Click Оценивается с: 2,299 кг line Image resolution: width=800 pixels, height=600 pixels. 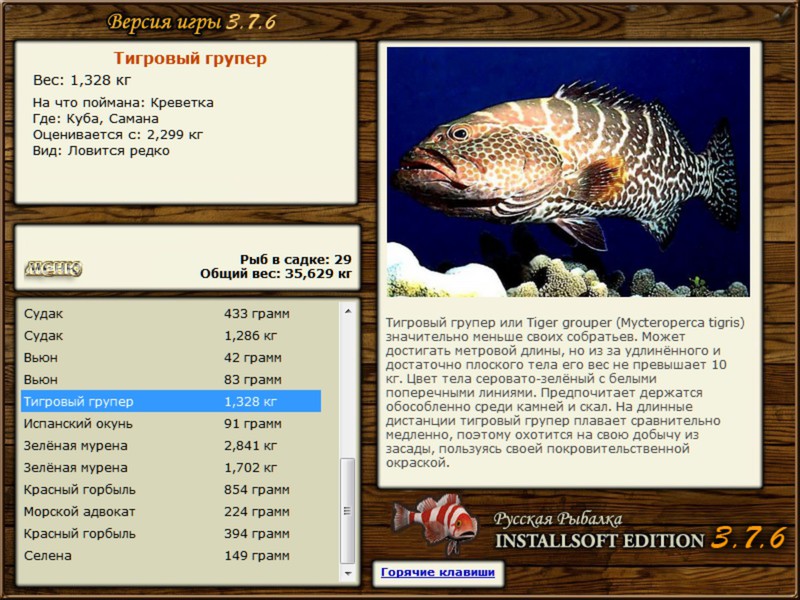click(118, 135)
